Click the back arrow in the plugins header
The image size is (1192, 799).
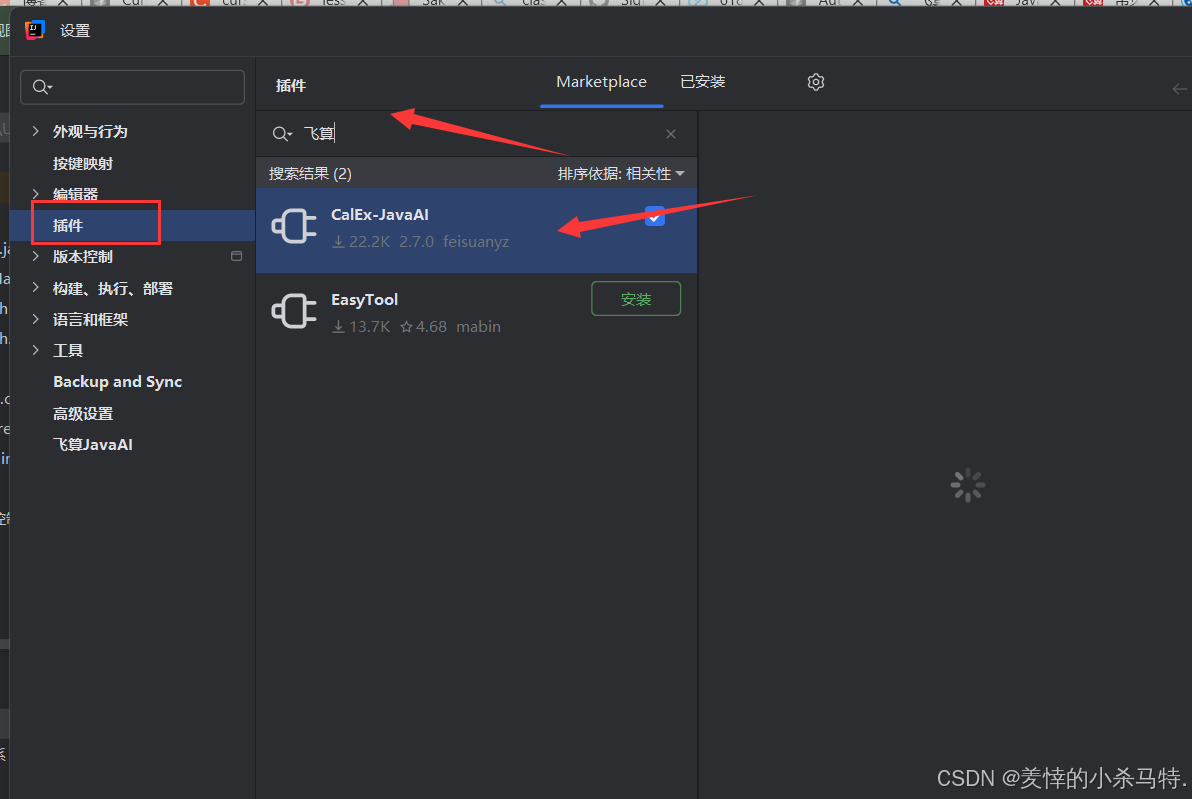point(1180,89)
